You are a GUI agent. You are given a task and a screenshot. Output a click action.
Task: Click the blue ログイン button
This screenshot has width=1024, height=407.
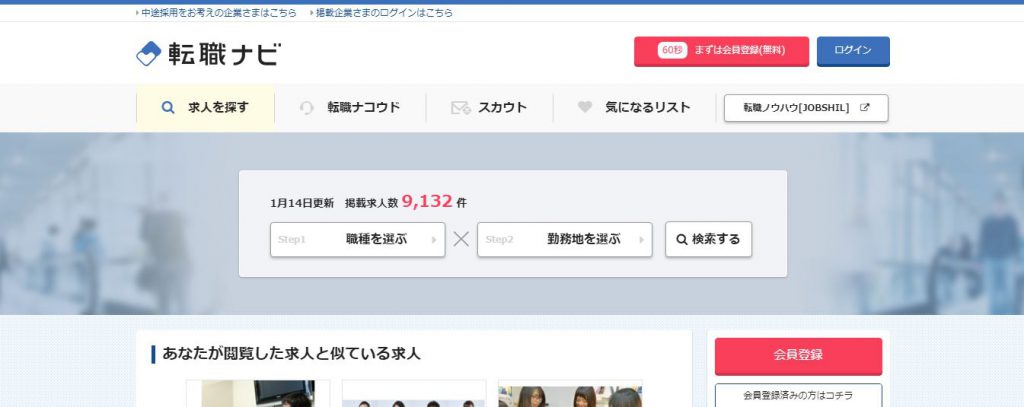click(x=853, y=51)
